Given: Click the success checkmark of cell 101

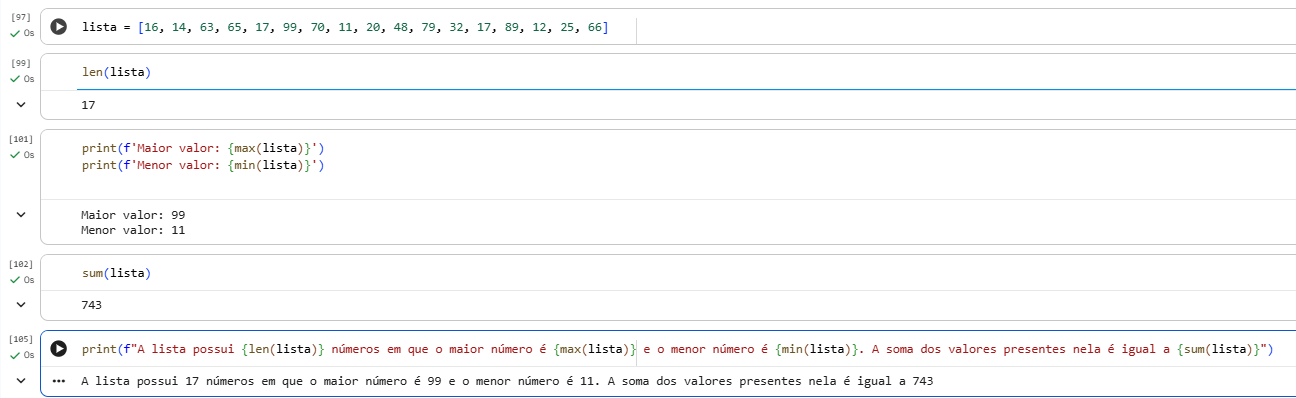Looking at the screenshot, I should [15, 155].
